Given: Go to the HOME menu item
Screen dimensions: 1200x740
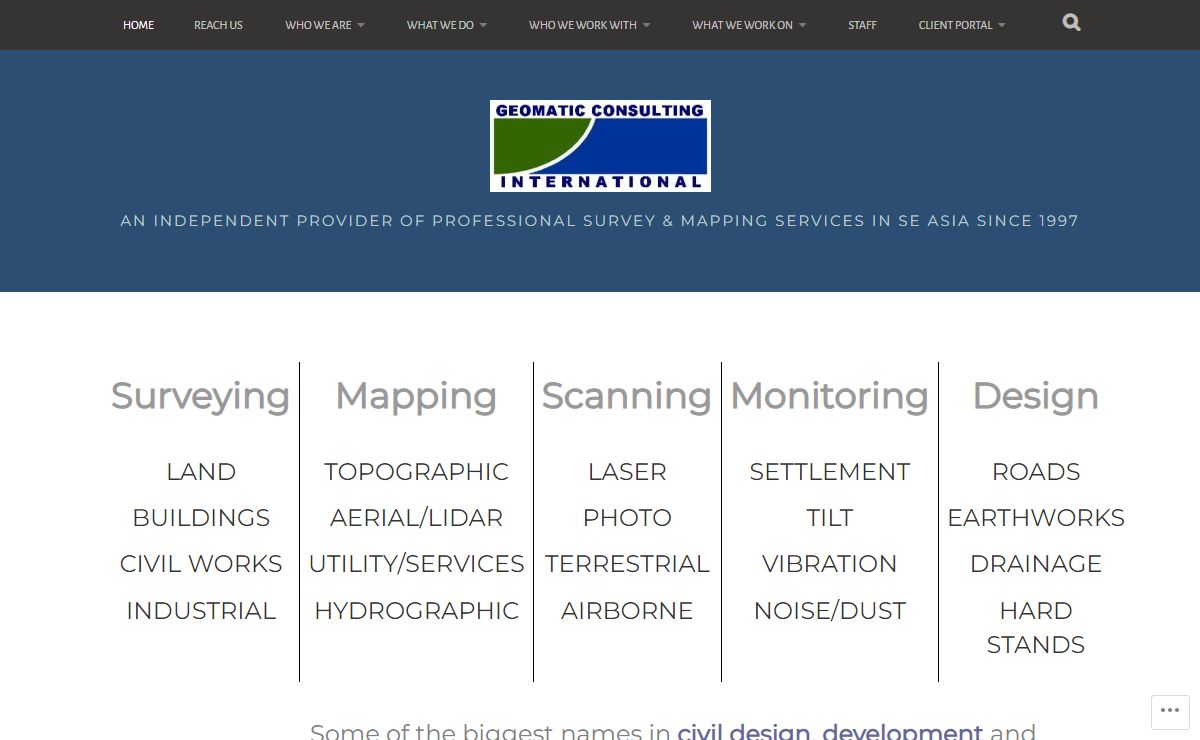Looking at the screenshot, I should click(x=138, y=25).
